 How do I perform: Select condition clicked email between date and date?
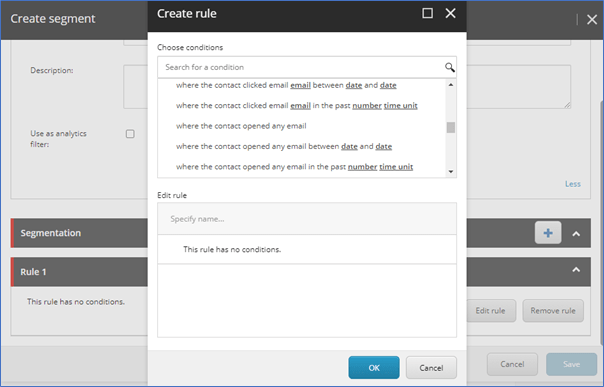pos(286,85)
